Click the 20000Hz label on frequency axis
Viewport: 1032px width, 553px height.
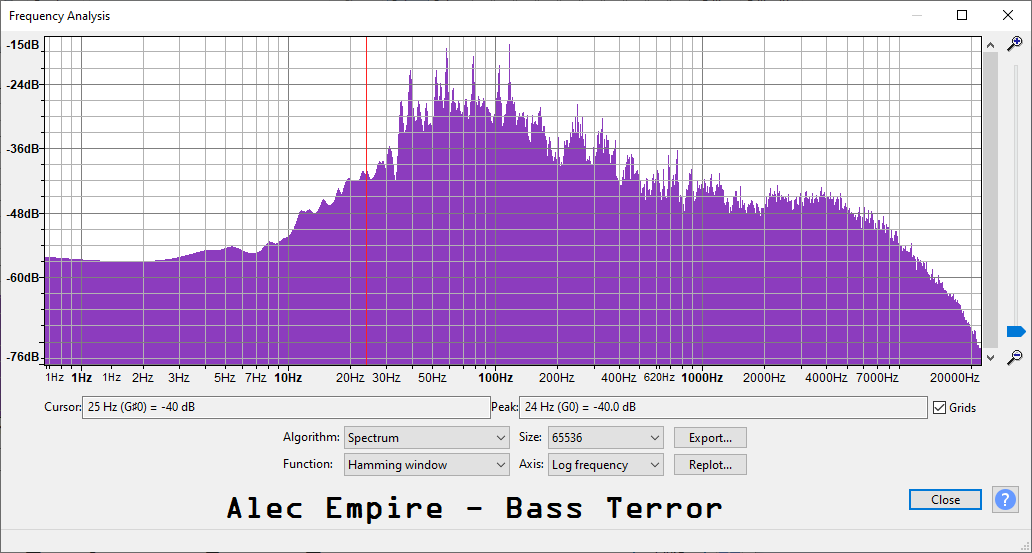[x=956, y=378]
